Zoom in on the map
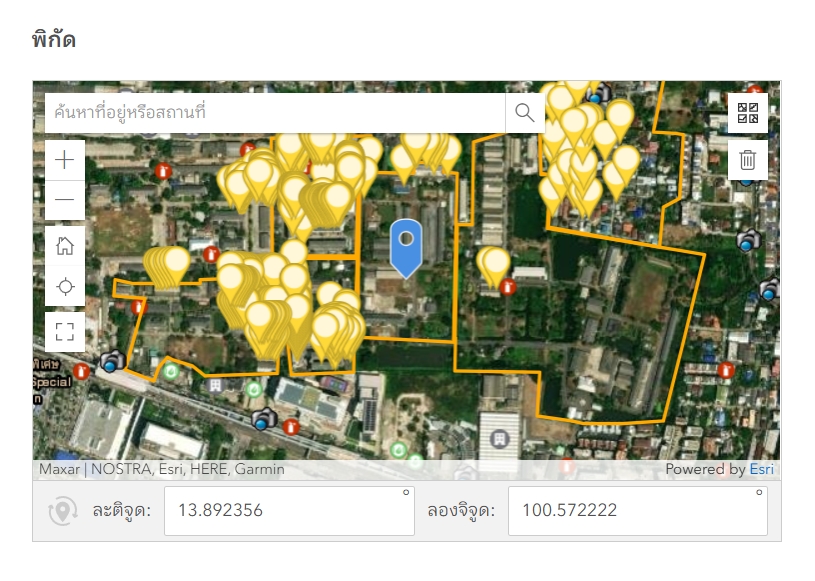The image size is (815, 581). [65, 160]
